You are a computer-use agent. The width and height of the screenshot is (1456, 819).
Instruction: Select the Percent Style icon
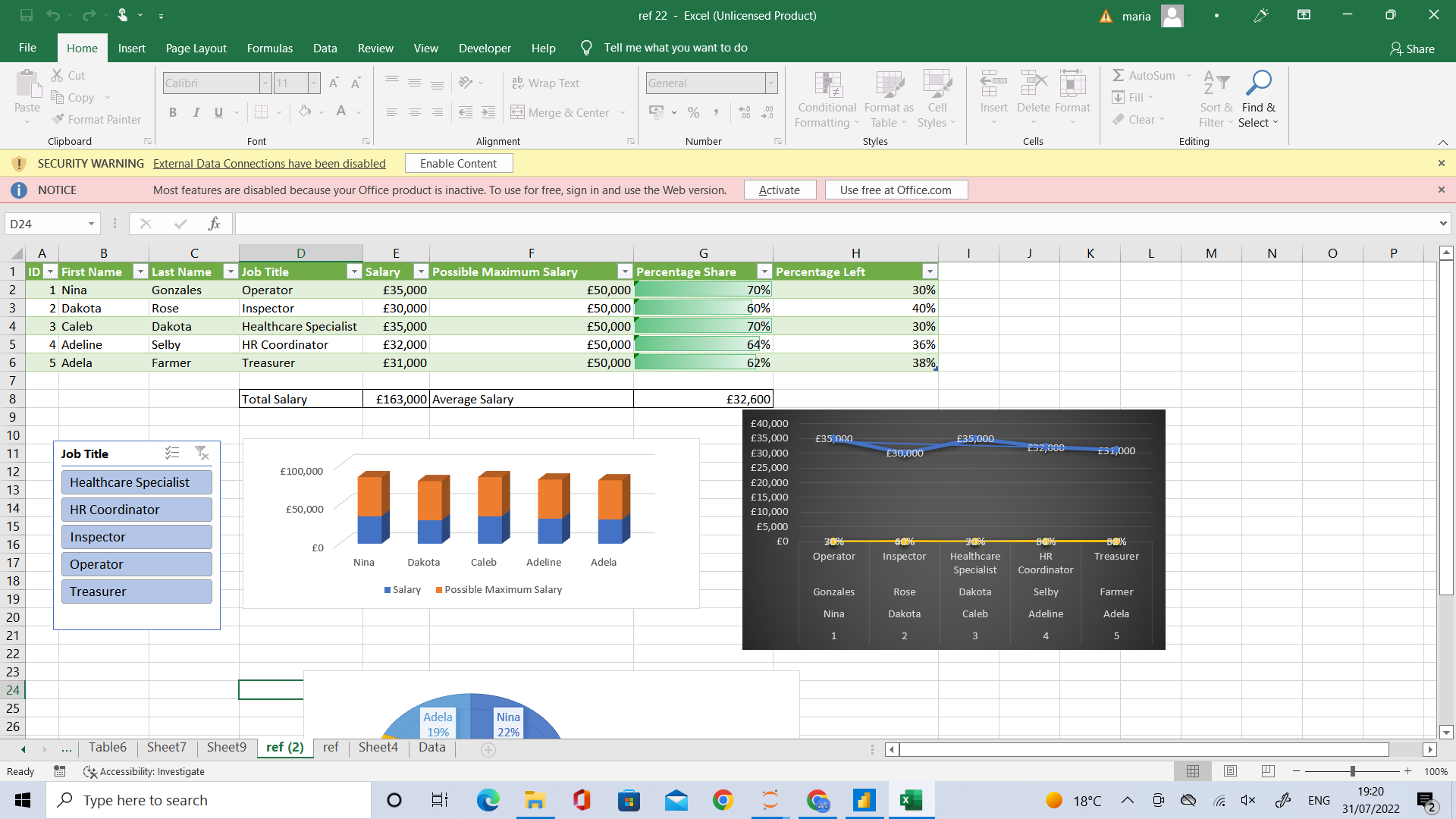(x=693, y=111)
